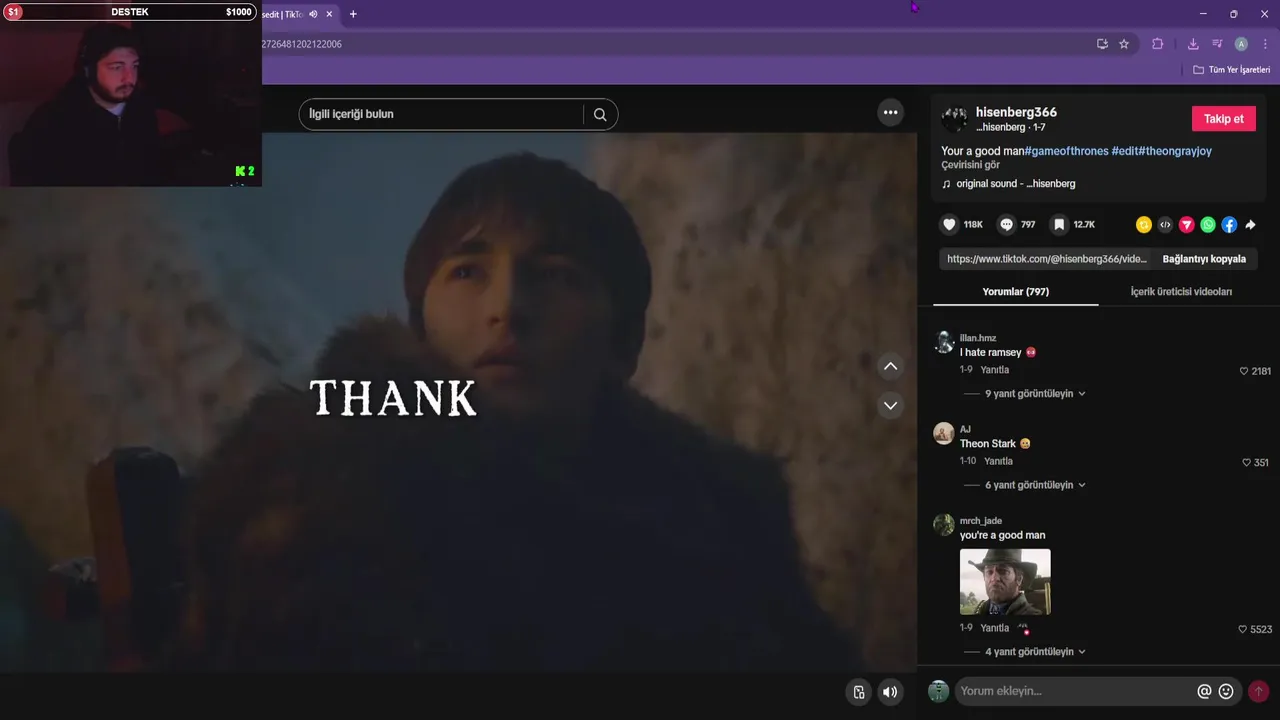Image resolution: width=1280 pixels, height=720 pixels.
Task: Switch to Yorumlar (797) tab
Action: pyautogui.click(x=1015, y=292)
